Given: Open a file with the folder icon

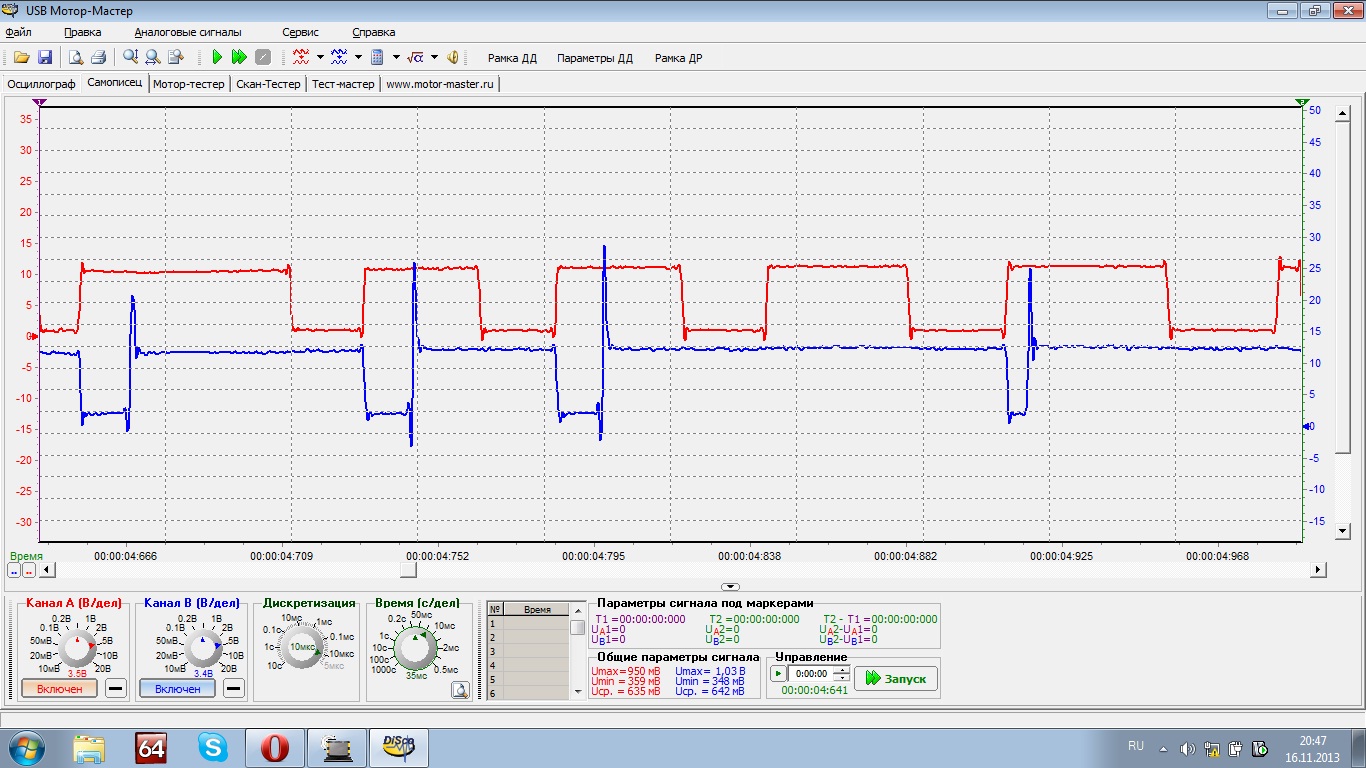Looking at the screenshot, I should (21, 58).
